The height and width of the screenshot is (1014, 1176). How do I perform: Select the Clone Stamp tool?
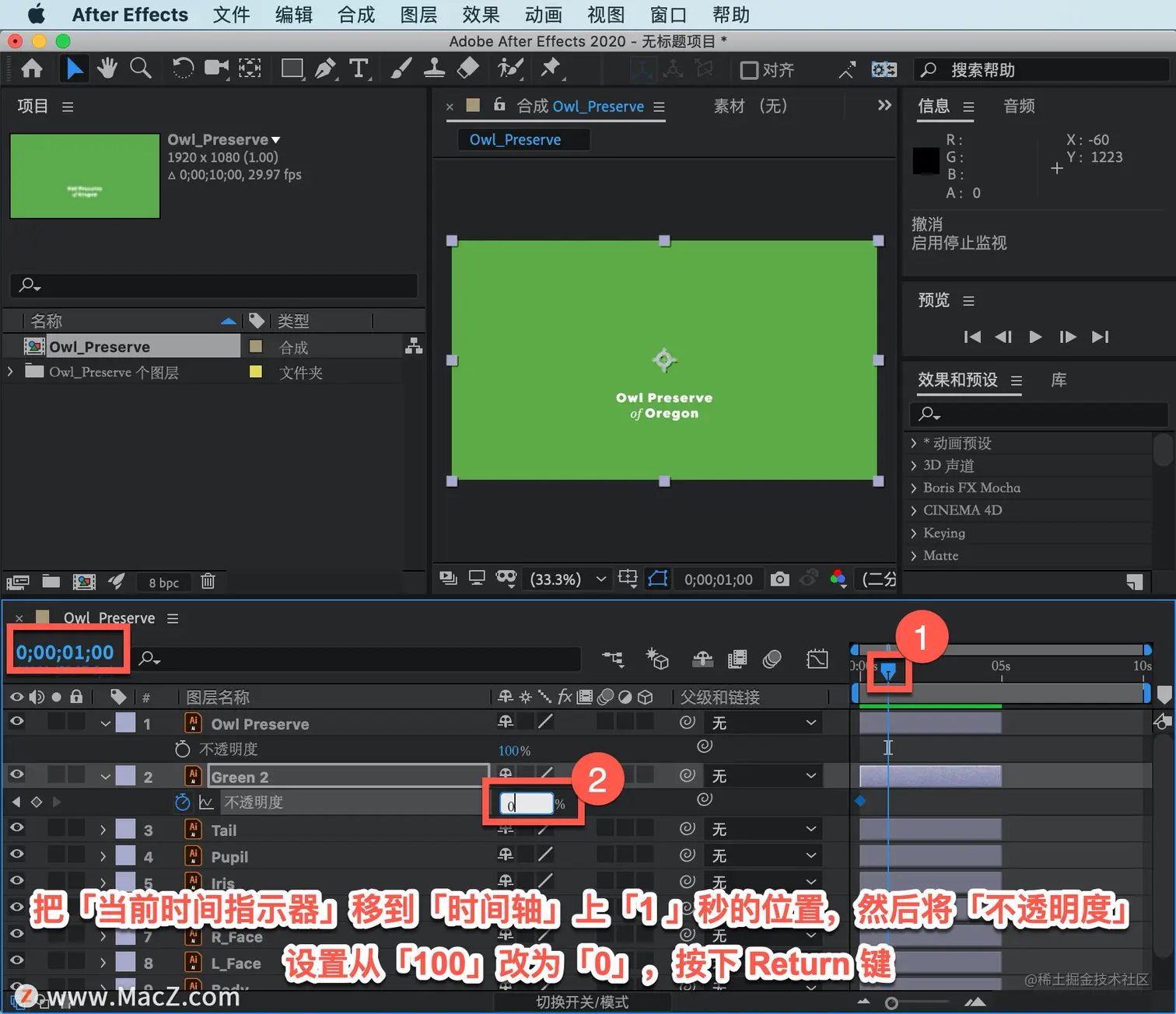coord(434,69)
